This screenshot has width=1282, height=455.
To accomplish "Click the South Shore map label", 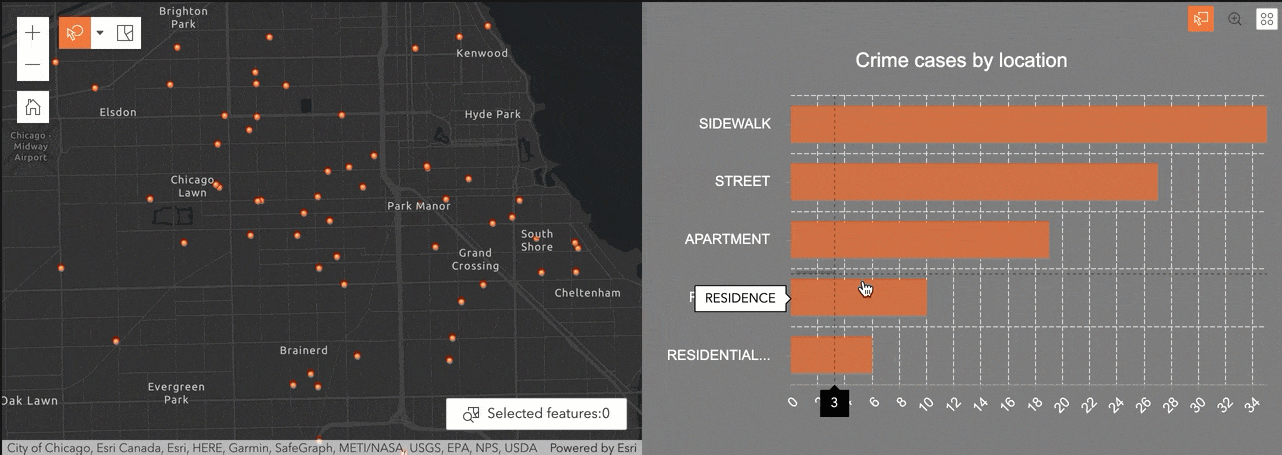I will (x=537, y=240).
